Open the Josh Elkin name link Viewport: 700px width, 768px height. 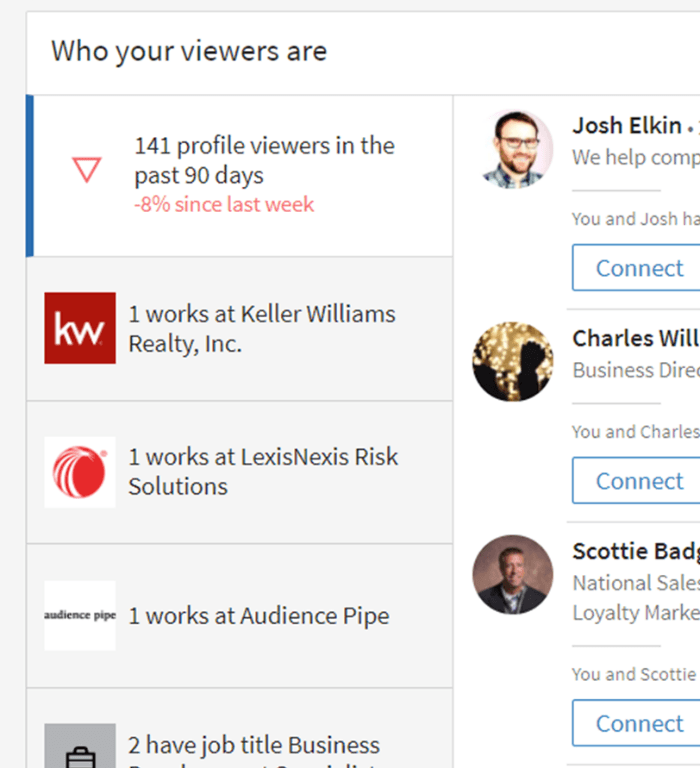[627, 125]
